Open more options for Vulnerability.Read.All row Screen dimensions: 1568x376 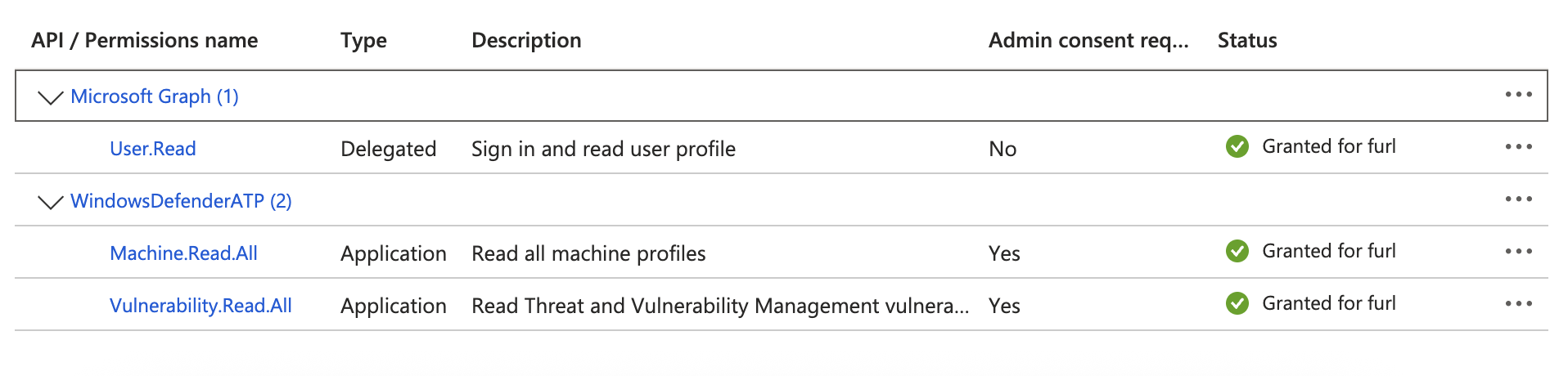pos(1518,304)
